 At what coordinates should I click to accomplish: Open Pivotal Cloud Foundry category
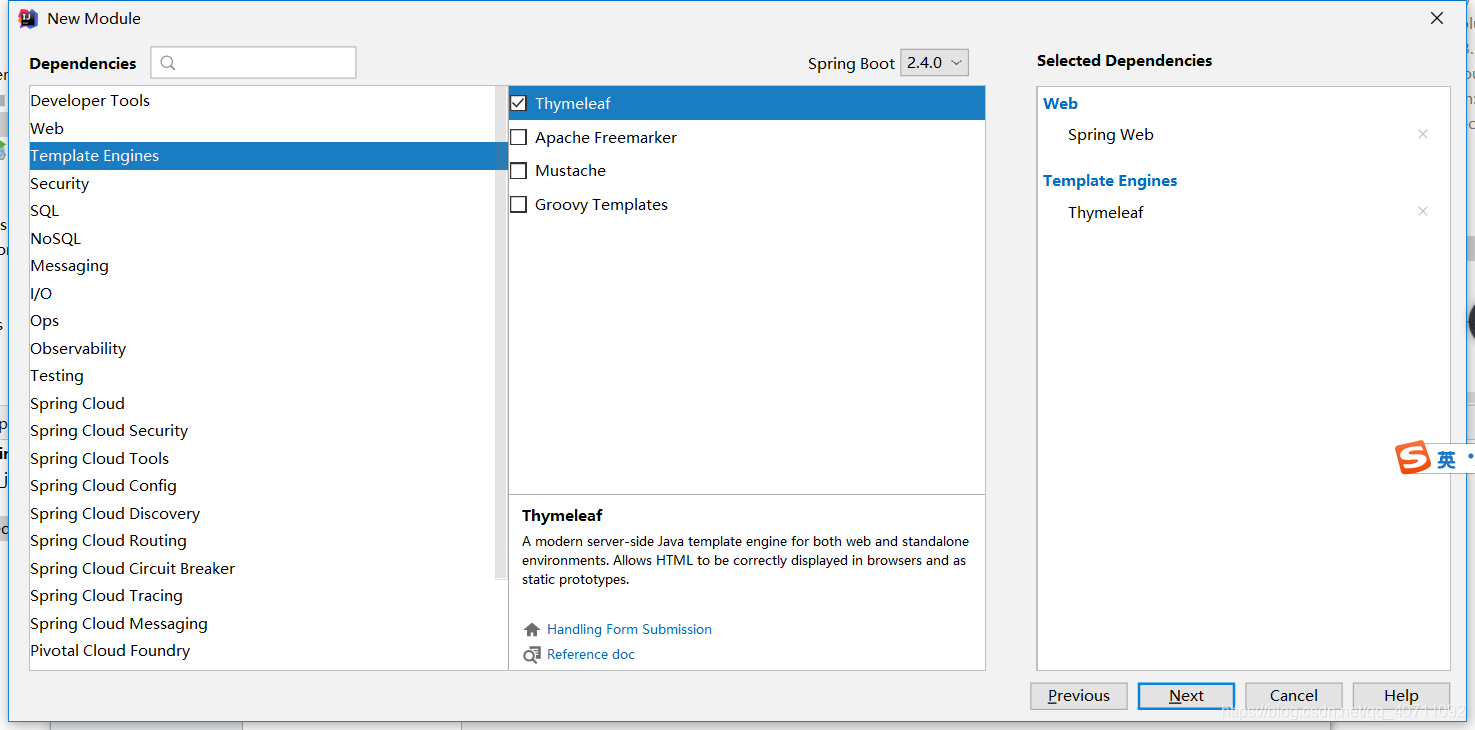coord(262,651)
